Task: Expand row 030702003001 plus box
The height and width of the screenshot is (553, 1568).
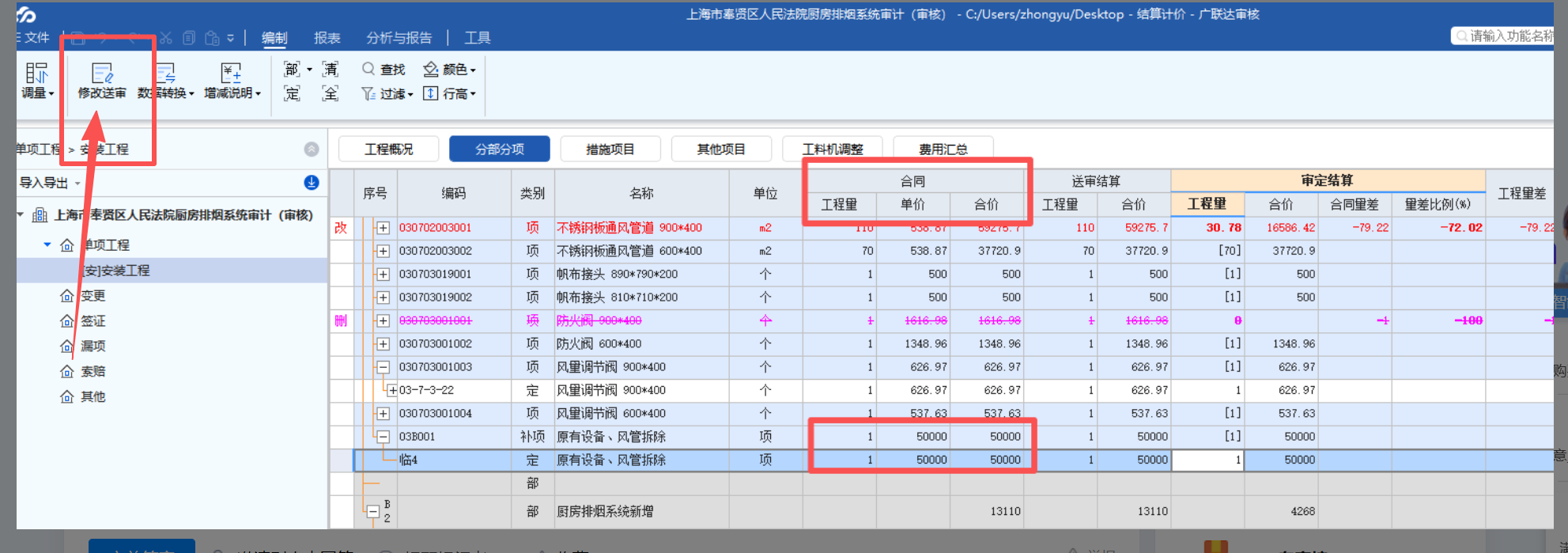Action: coord(383,228)
